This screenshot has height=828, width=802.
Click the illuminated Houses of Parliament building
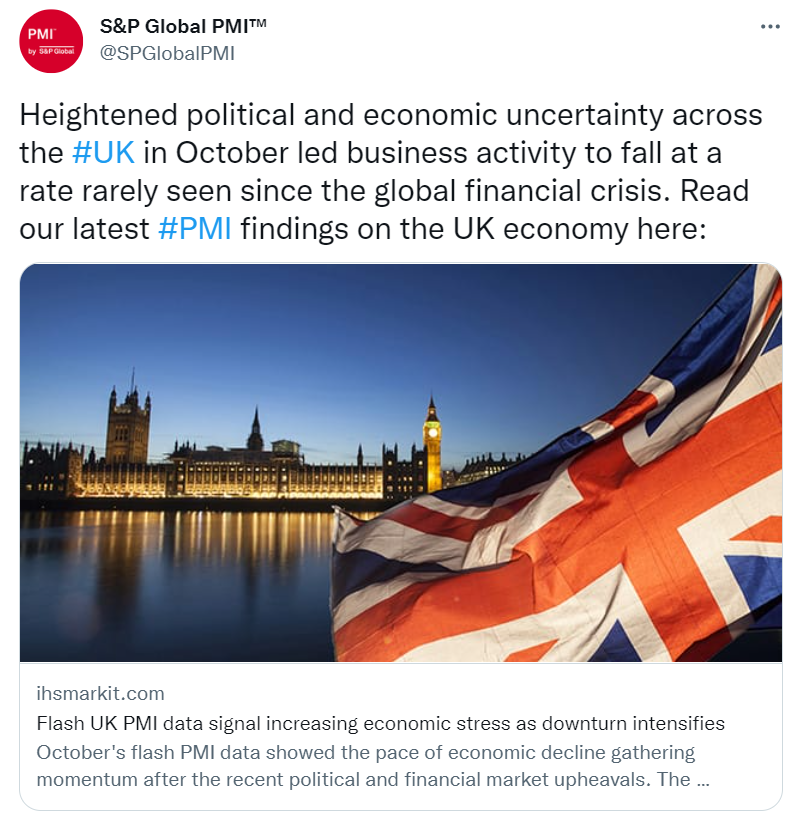tap(260, 468)
